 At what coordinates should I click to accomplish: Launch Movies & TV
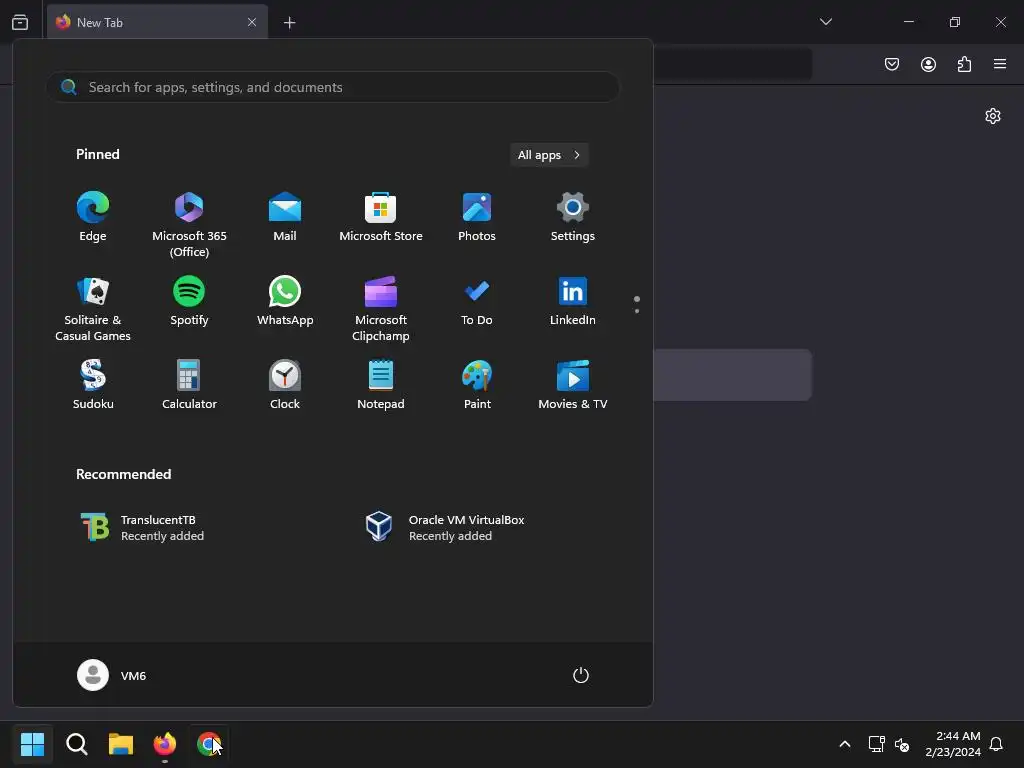pyautogui.click(x=573, y=385)
